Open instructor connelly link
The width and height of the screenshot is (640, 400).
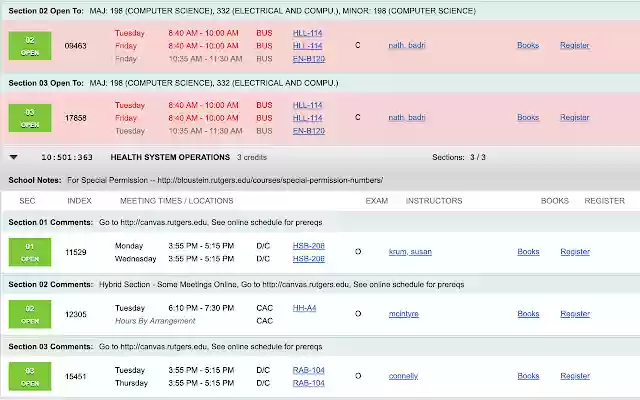403,376
